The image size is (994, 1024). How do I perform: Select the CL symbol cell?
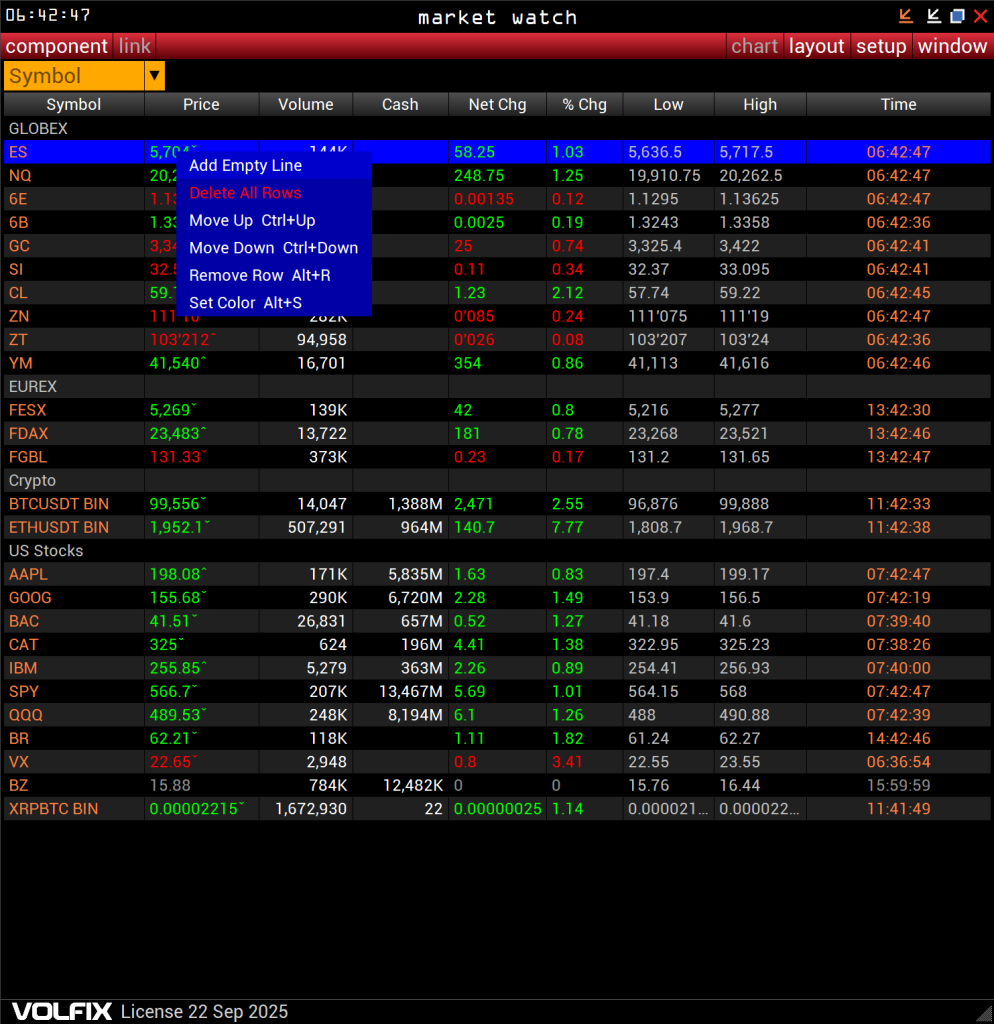pyautogui.click(x=74, y=293)
